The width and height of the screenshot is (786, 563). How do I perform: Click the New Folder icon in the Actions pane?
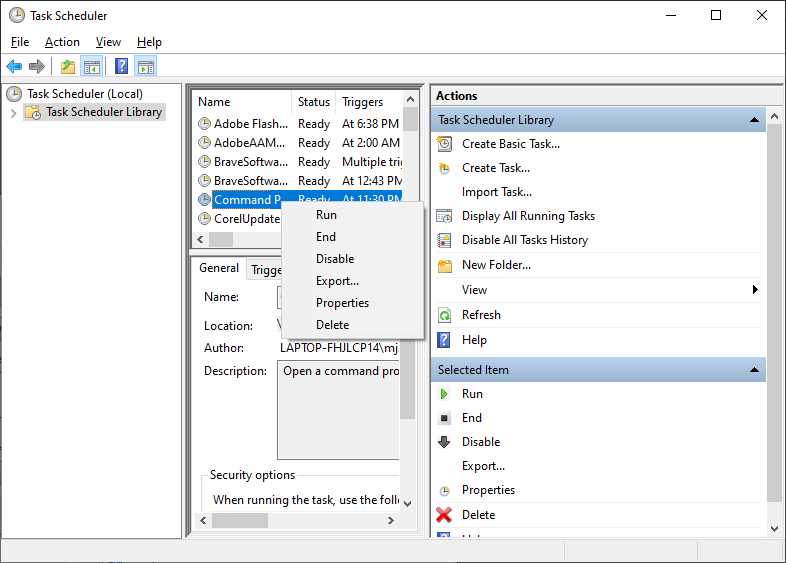coord(444,265)
